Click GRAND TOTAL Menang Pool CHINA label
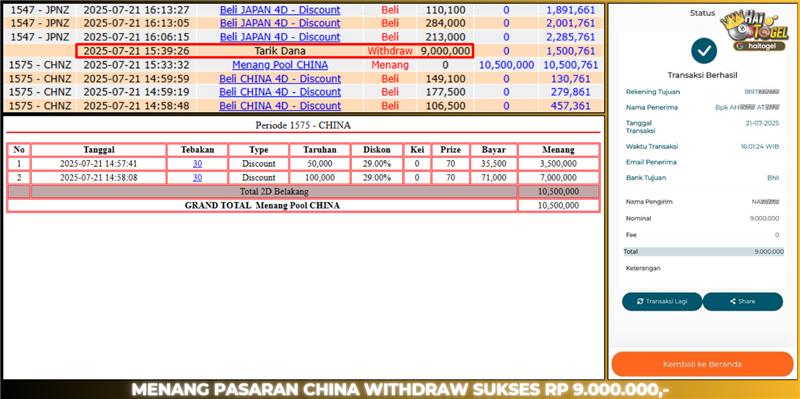Viewport: 800px width, 399px height. [x=262, y=205]
